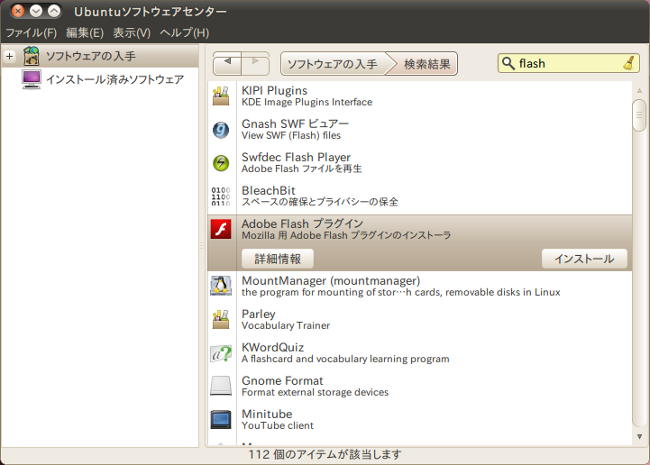Viewport: 650px width, 465px height.
Task: Click the Minitube monitor icon
Action: point(221,418)
